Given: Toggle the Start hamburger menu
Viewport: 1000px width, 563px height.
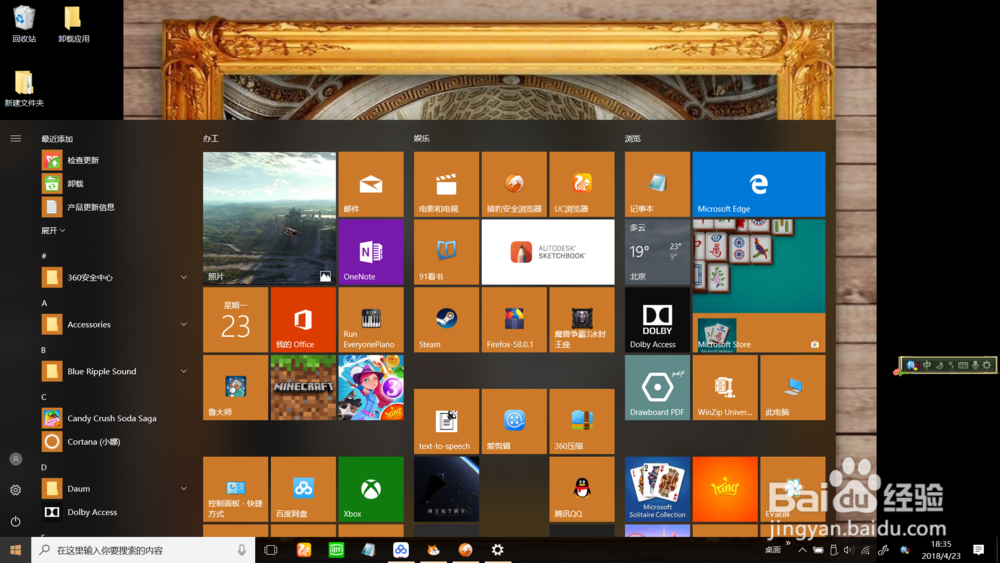Looking at the screenshot, I should [15, 138].
